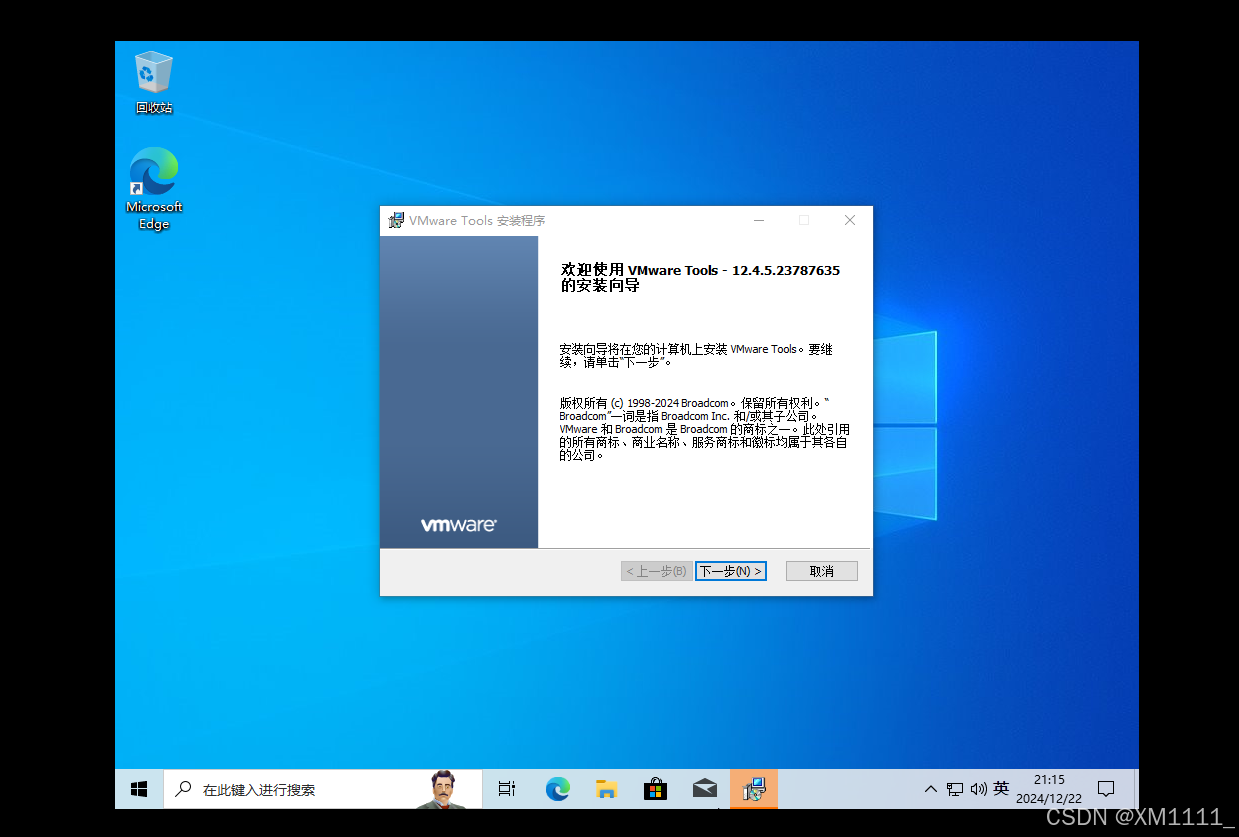Image resolution: width=1239 pixels, height=837 pixels.
Task: Open the Mail app from the taskbar
Action: coord(704,789)
